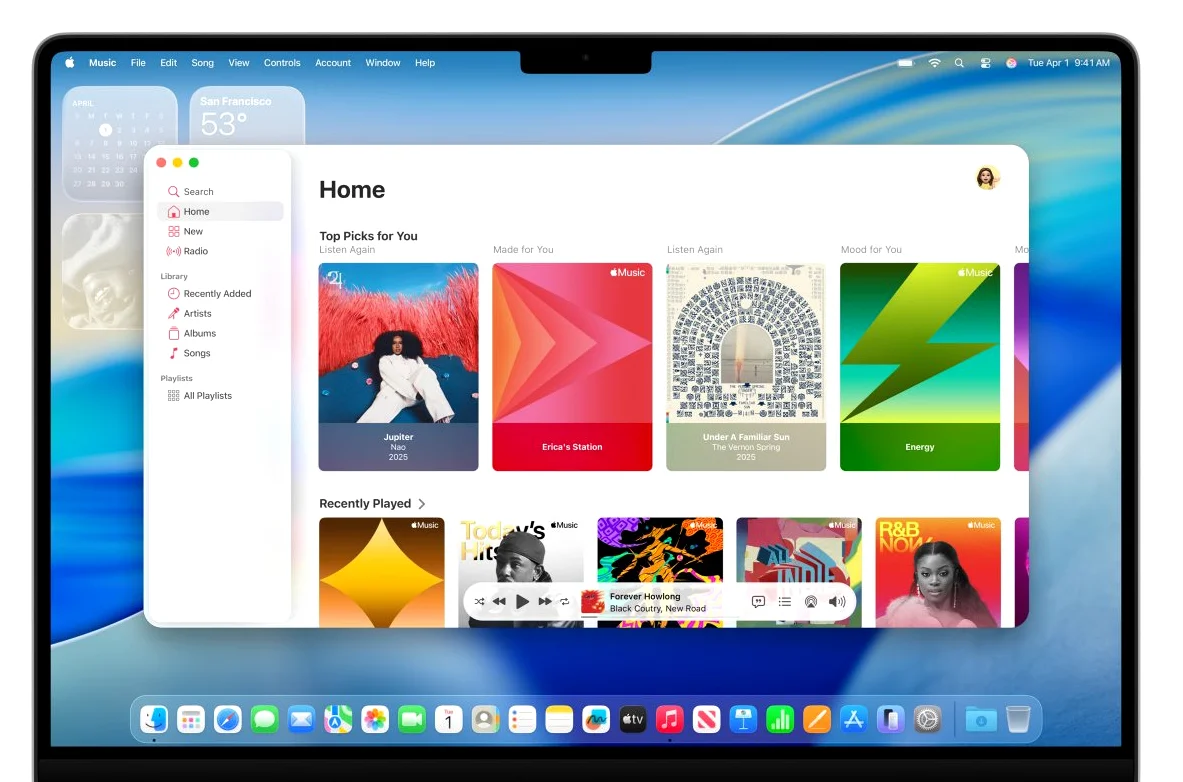Open the playback queue list
Screen dimensions: 1183x782
784,601
